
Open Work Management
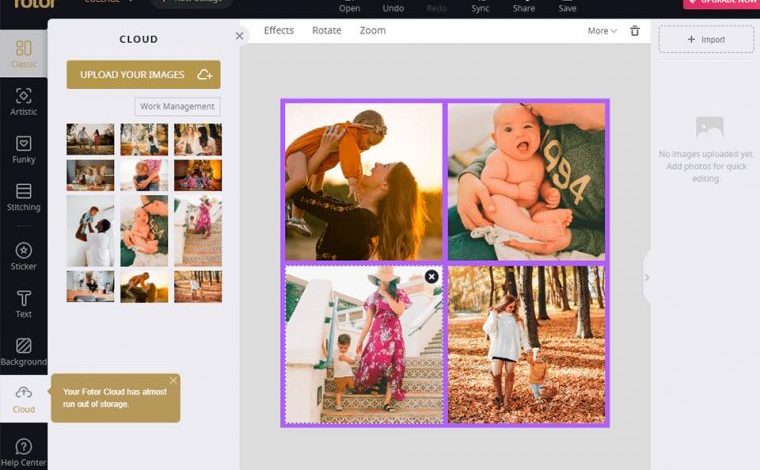tap(177, 106)
